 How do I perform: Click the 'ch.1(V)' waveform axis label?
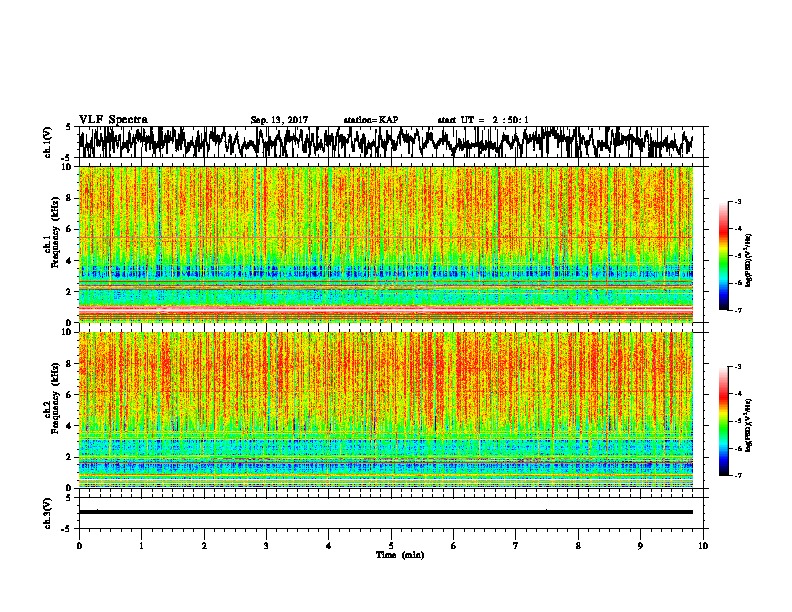[48, 142]
